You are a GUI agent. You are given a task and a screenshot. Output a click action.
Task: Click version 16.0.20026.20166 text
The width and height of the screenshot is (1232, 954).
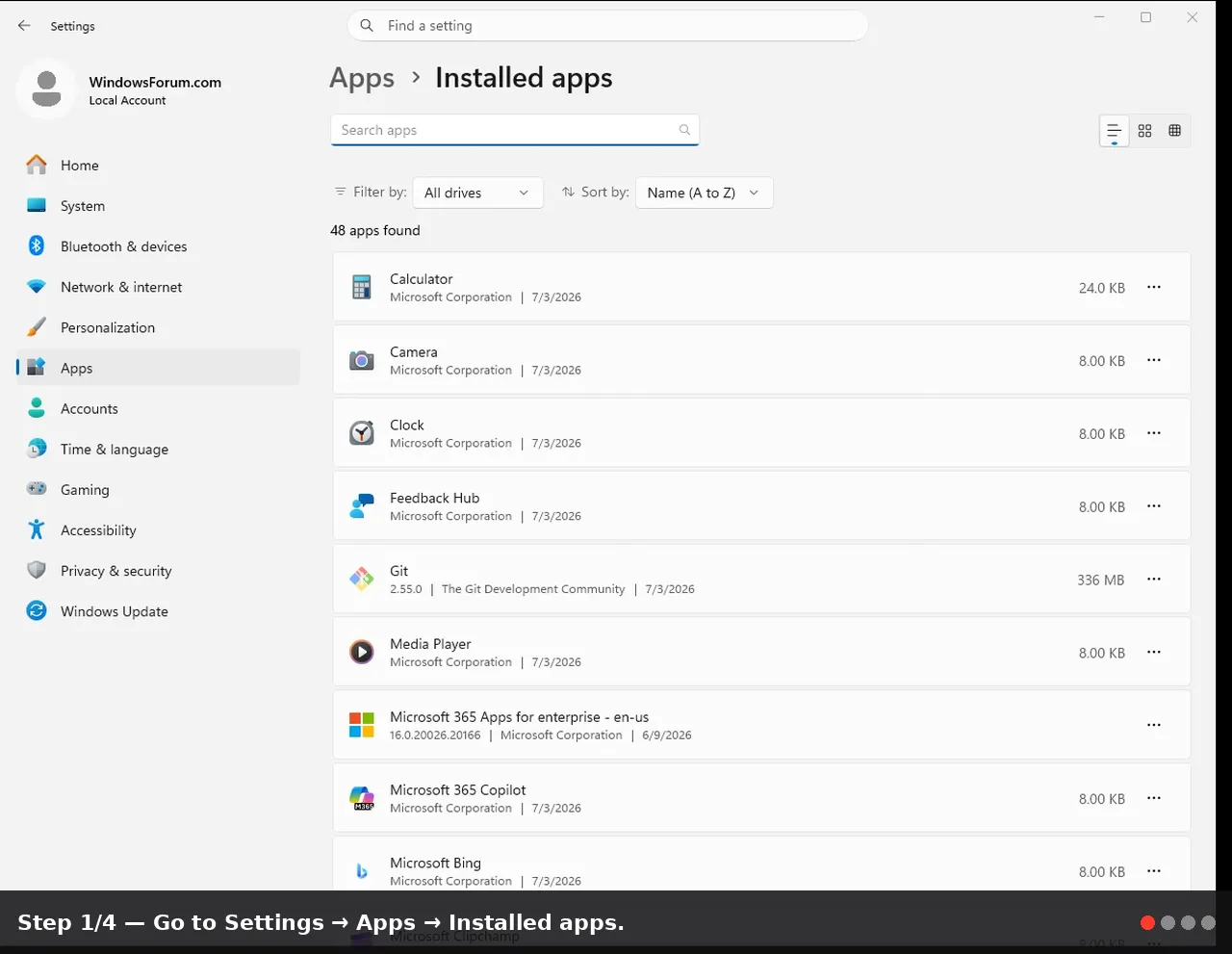pyautogui.click(x=435, y=735)
